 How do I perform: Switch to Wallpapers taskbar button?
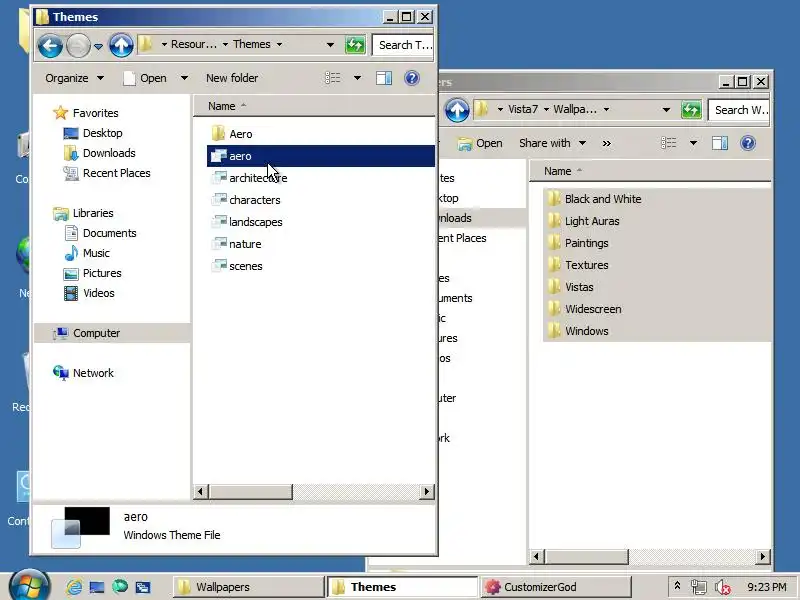(249, 587)
